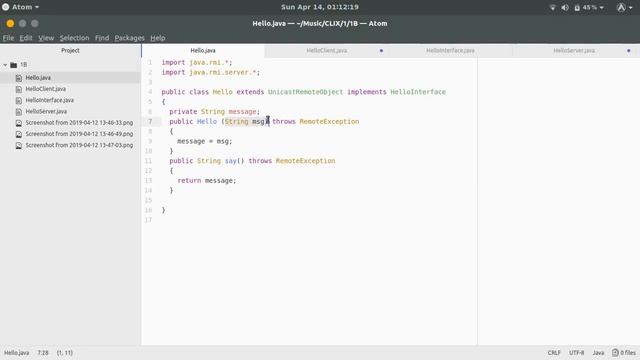Open Screenshot from 2019-04-12 13-46-33.png

coord(79,122)
